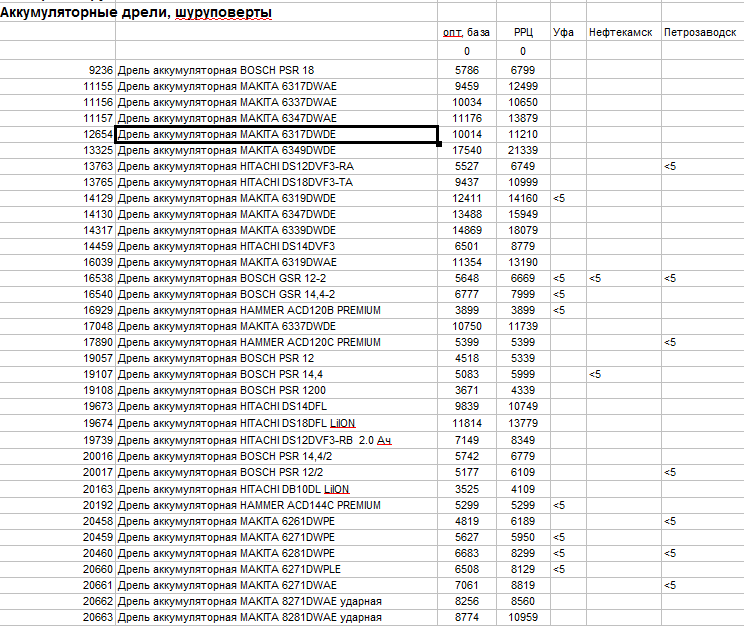Select cell 'Дрель аккумуляторная BOSCH PSR 18'
Viewport: 744px width, 626px height.
pos(276,70)
